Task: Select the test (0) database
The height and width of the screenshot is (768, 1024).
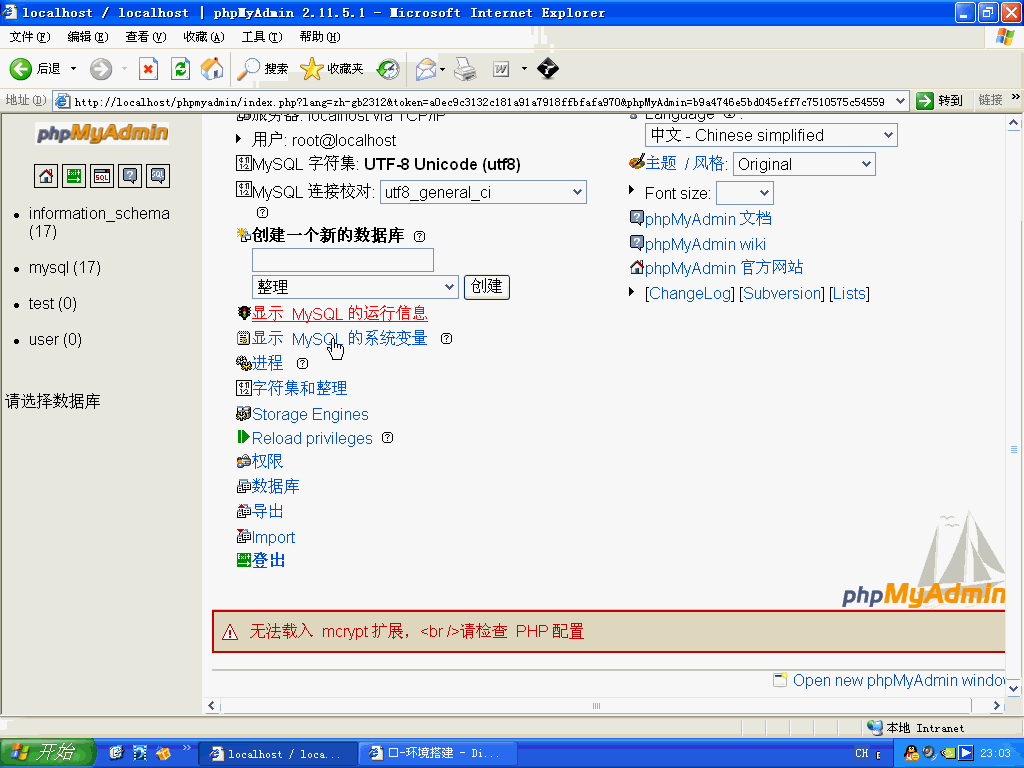Action: (53, 304)
